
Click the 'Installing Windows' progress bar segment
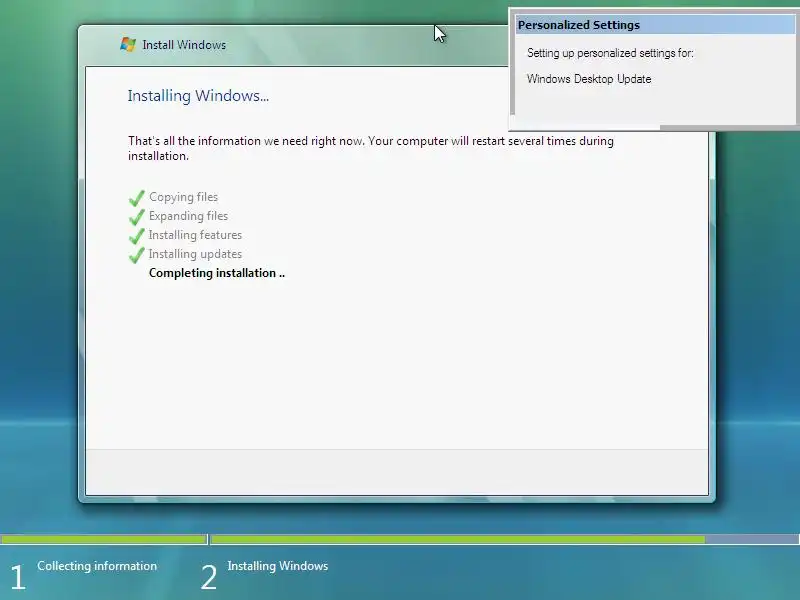pos(505,539)
